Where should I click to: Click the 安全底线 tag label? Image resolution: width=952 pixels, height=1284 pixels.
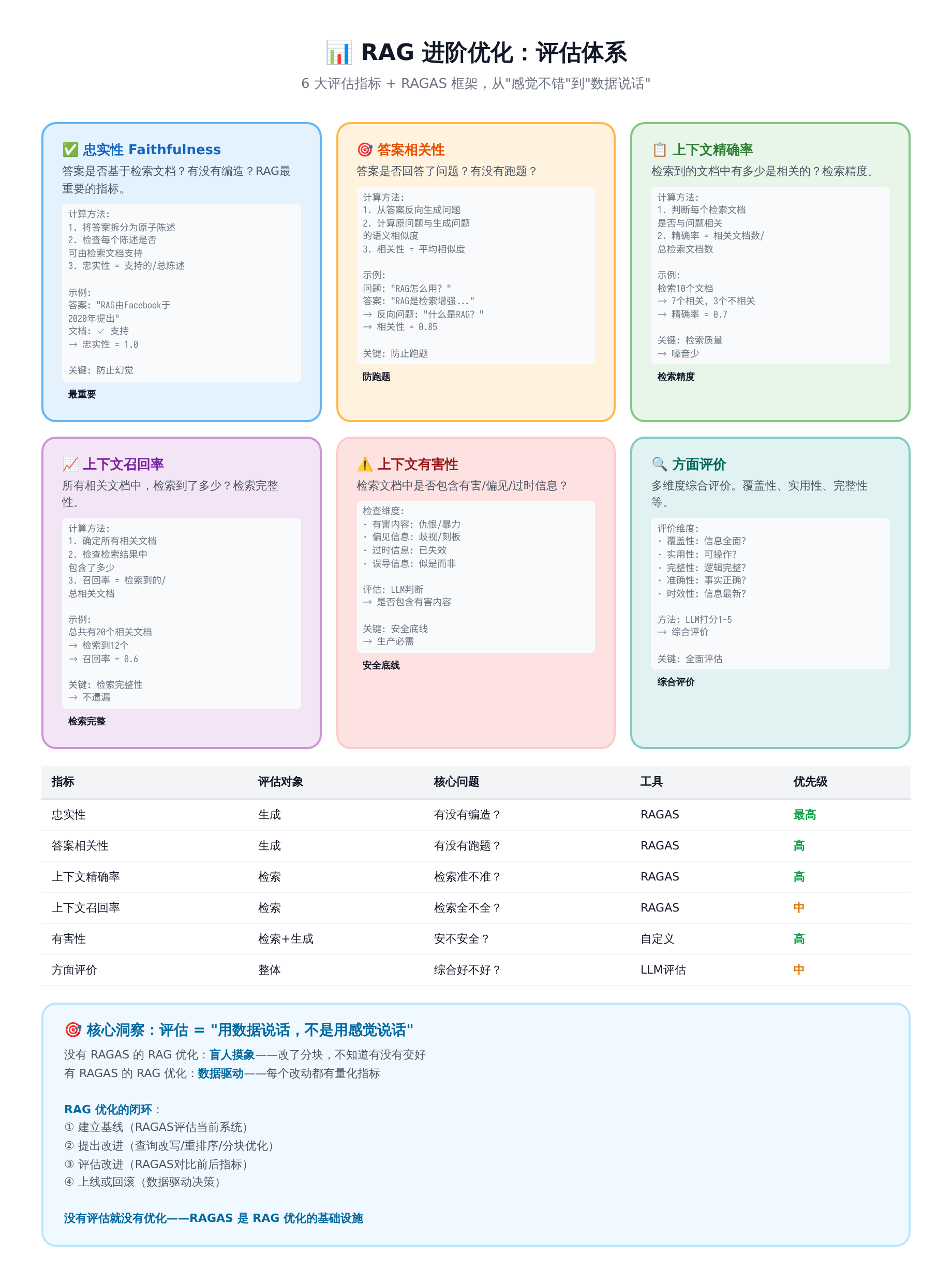381,665
